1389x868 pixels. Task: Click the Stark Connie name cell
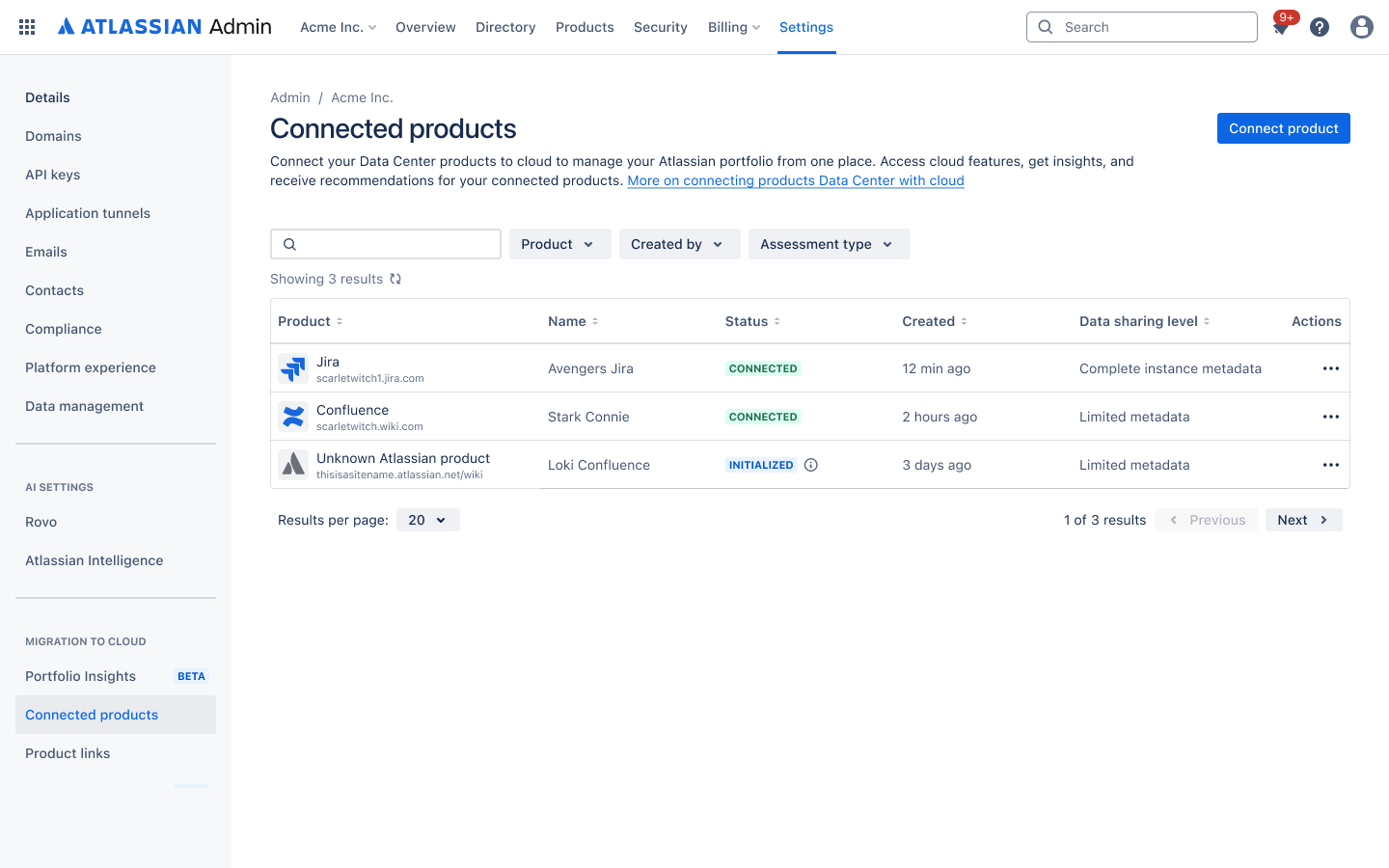click(x=588, y=417)
